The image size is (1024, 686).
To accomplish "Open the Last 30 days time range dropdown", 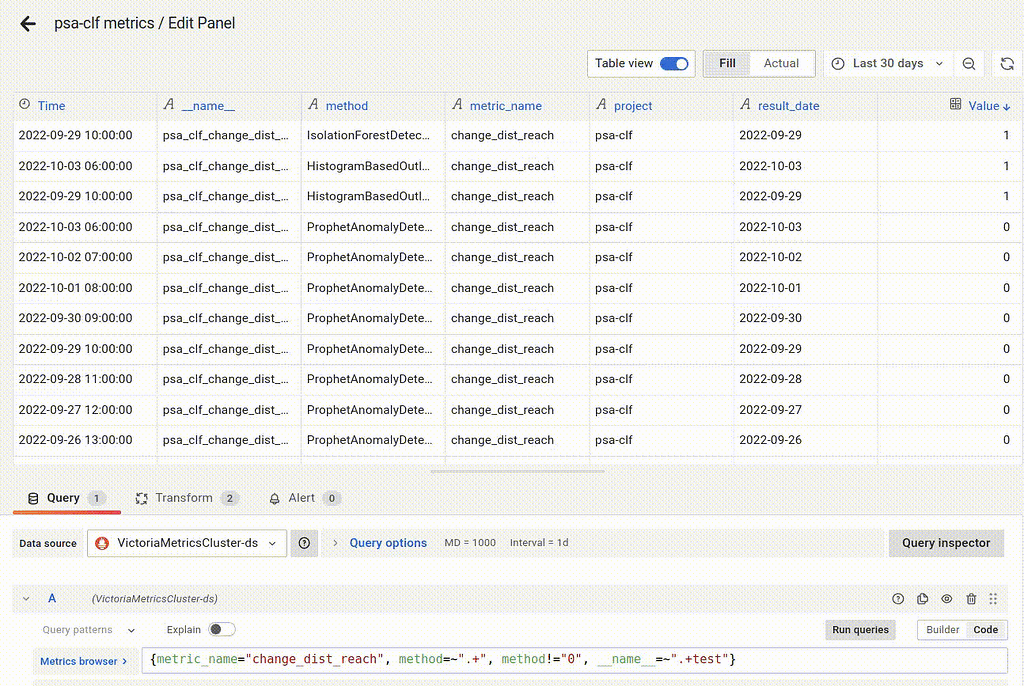I will point(886,63).
